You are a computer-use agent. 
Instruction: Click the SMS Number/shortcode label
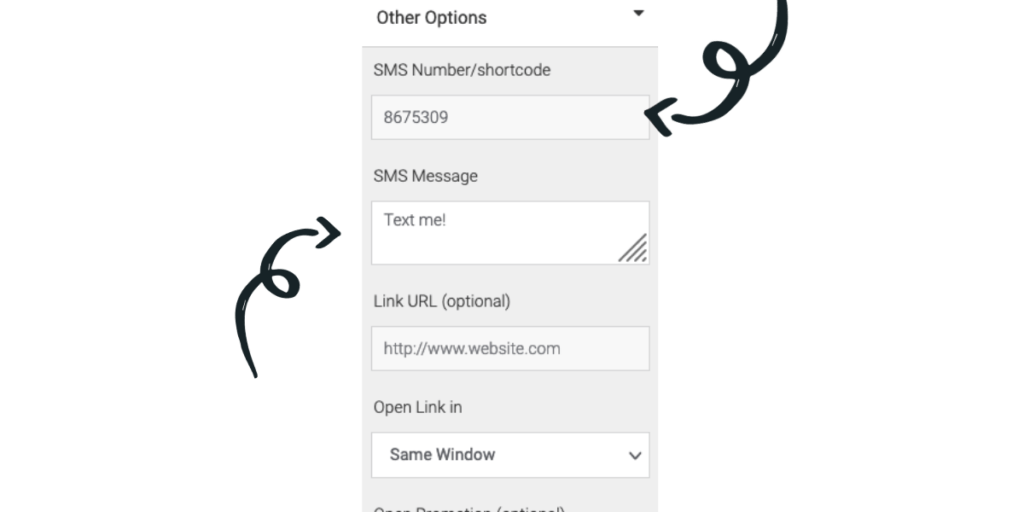462,70
